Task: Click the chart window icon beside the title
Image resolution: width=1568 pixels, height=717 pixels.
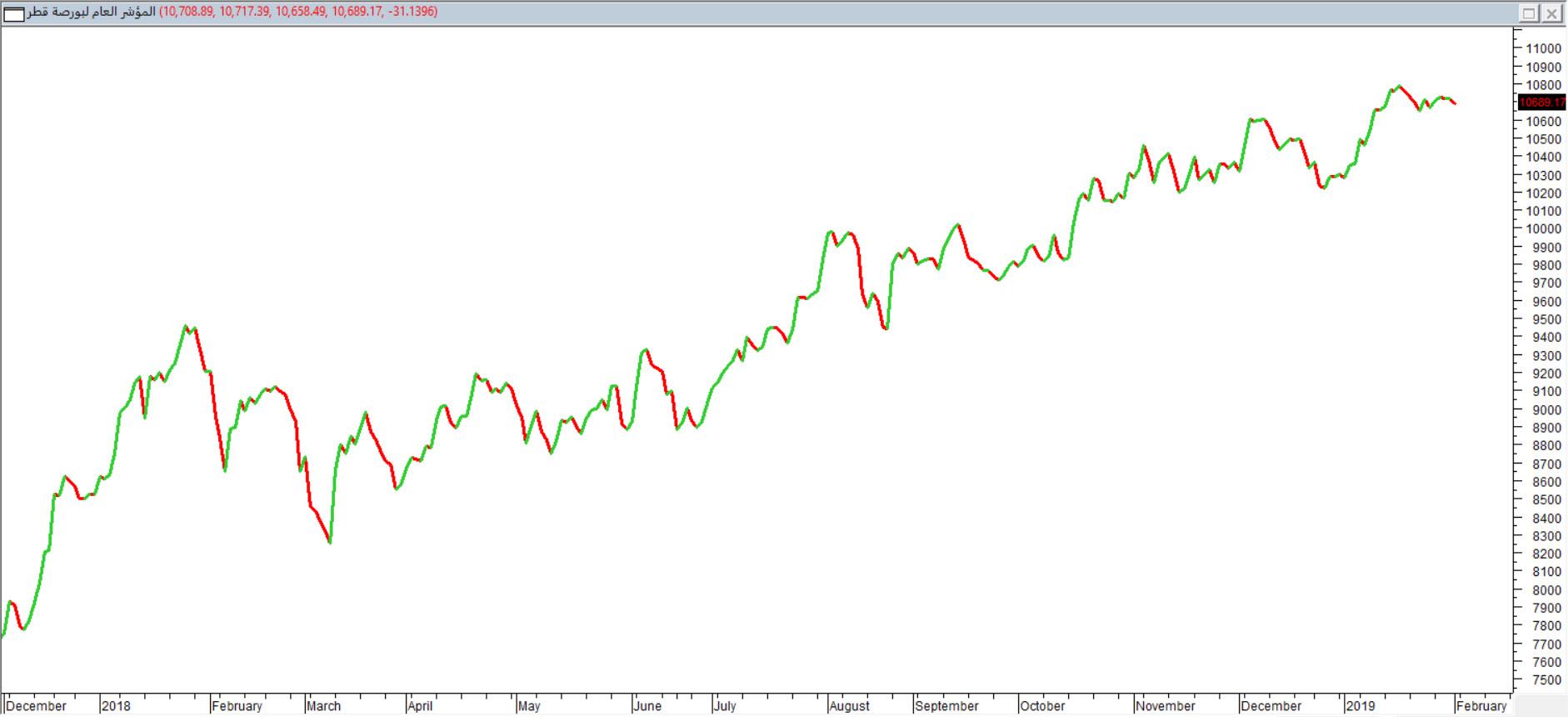Action: coord(14,13)
